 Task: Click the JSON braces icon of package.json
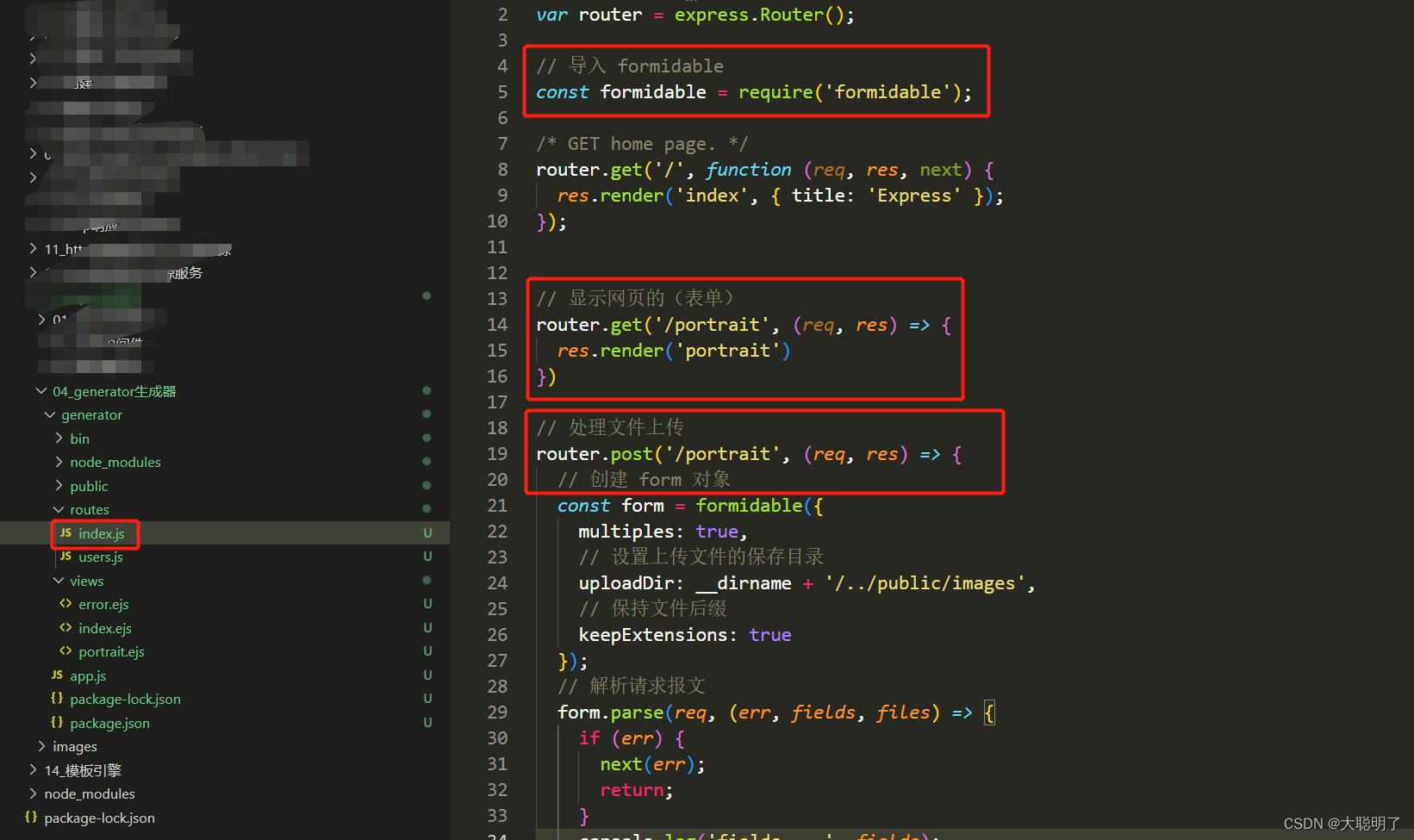[57, 723]
